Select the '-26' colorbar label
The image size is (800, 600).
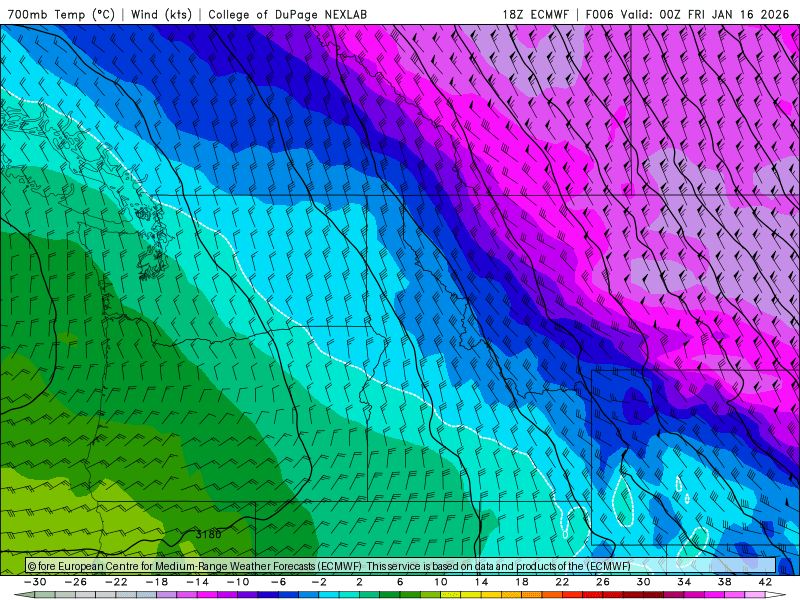click(x=76, y=582)
